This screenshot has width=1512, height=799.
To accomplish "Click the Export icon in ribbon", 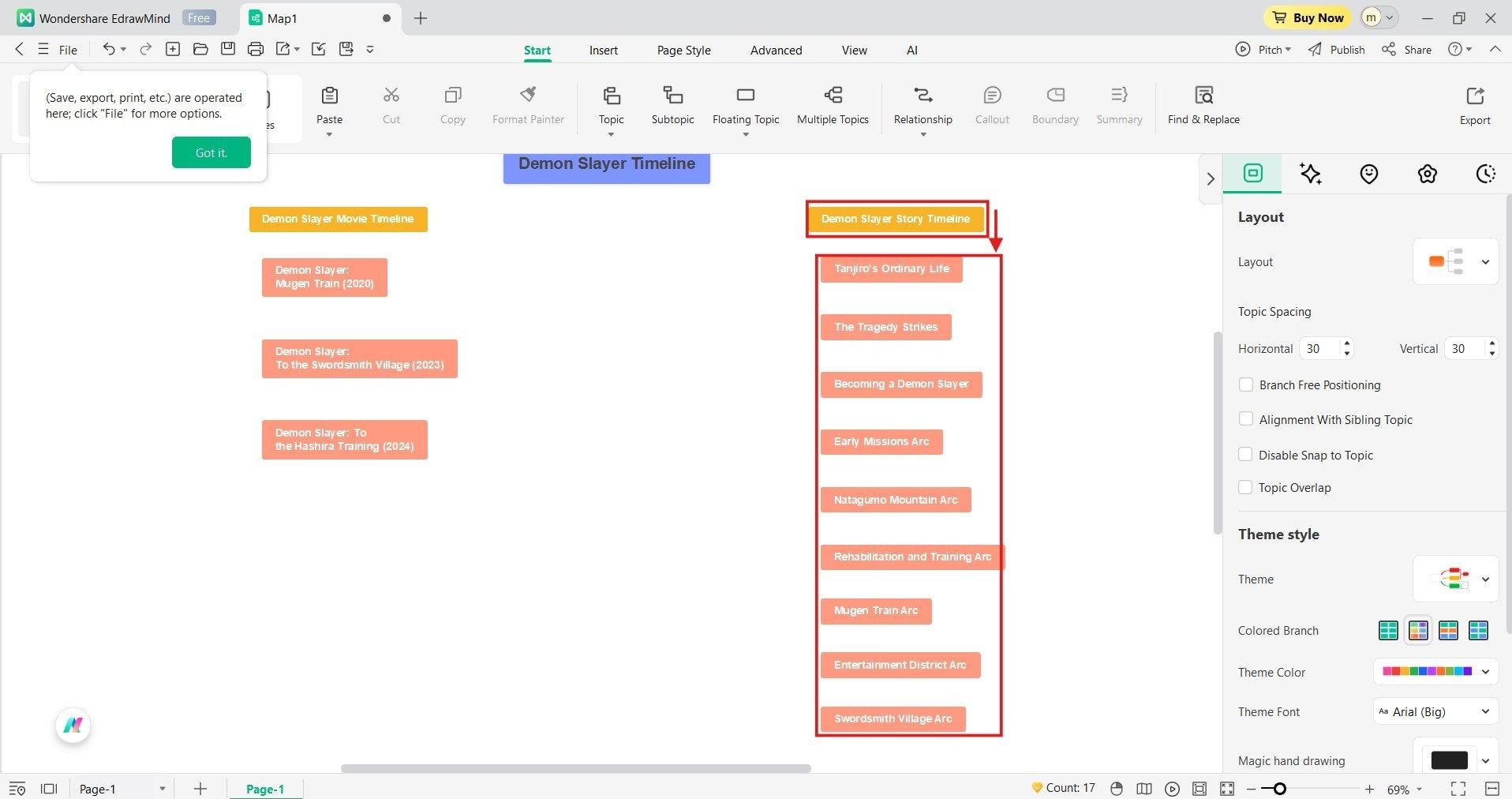I will click(x=1475, y=96).
